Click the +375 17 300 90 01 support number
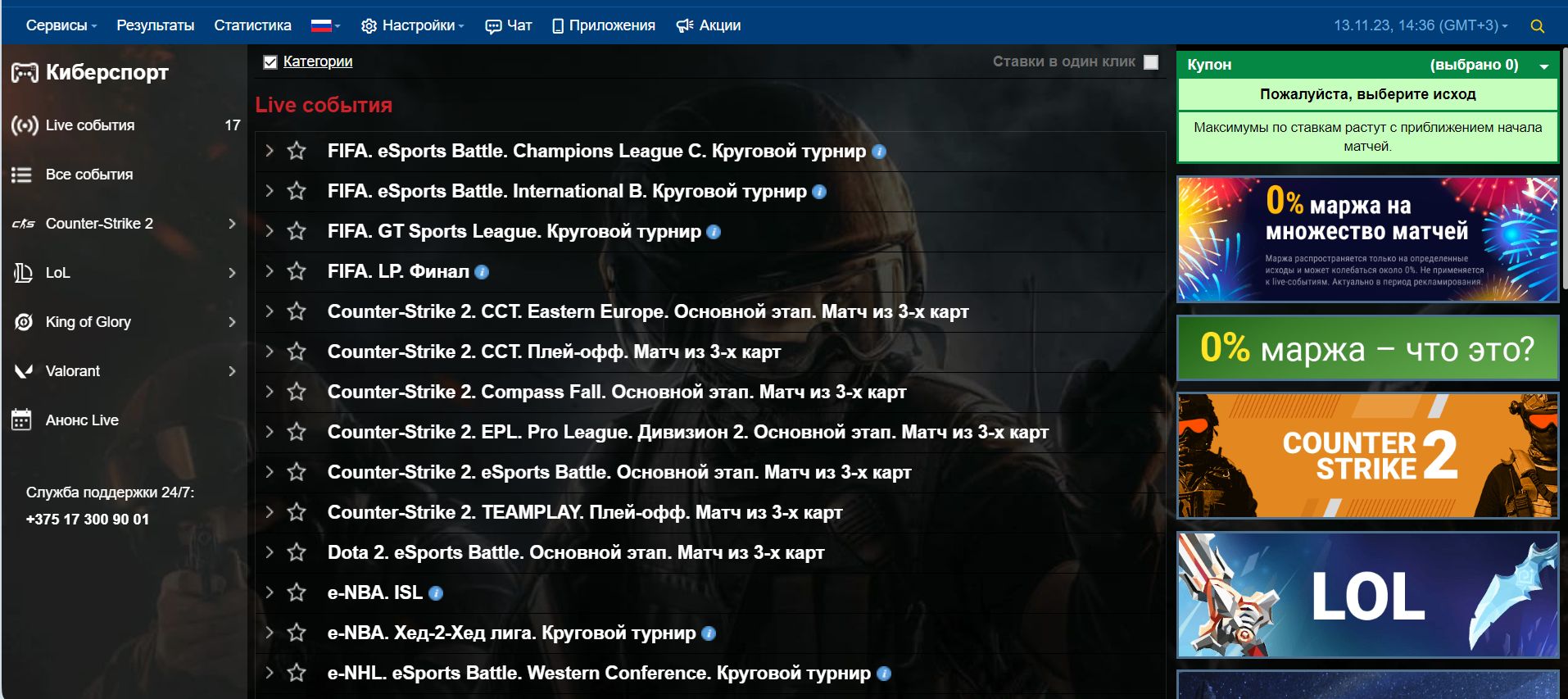 pyautogui.click(x=88, y=520)
